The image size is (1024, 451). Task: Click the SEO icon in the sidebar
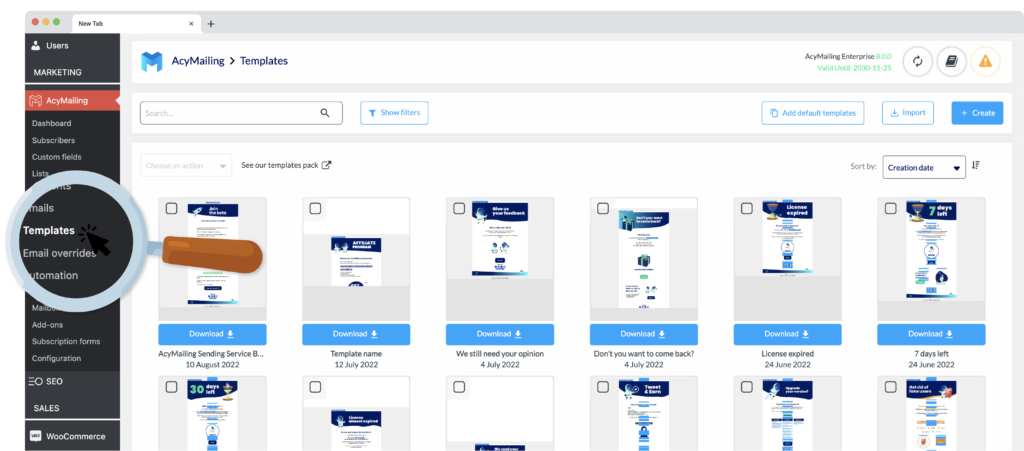pos(36,381)
